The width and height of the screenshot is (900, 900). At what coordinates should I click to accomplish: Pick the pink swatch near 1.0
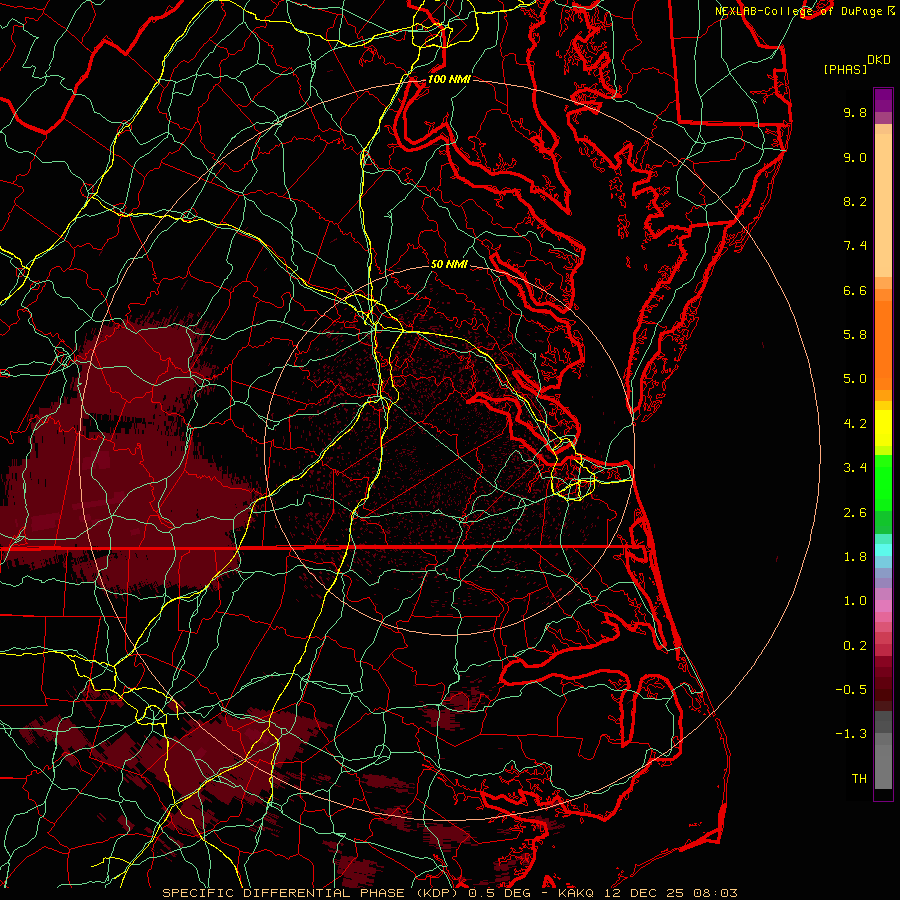pyautogui.click(x=883, y=606)
